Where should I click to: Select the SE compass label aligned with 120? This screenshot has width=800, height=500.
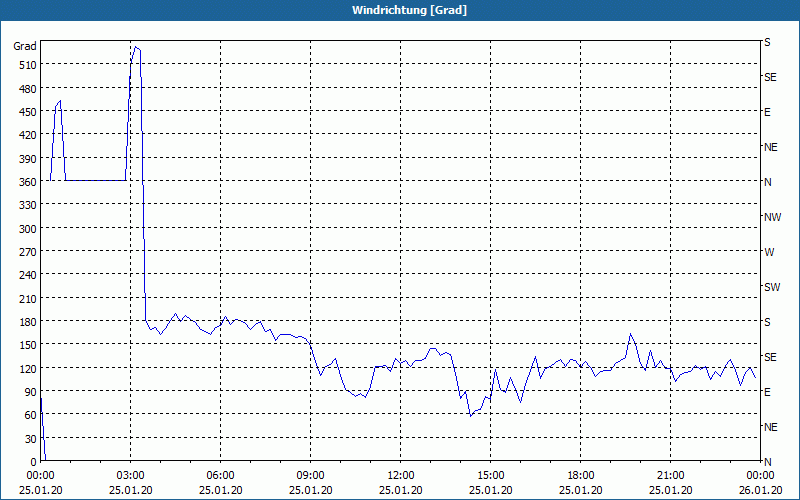(x=770, y=357)
